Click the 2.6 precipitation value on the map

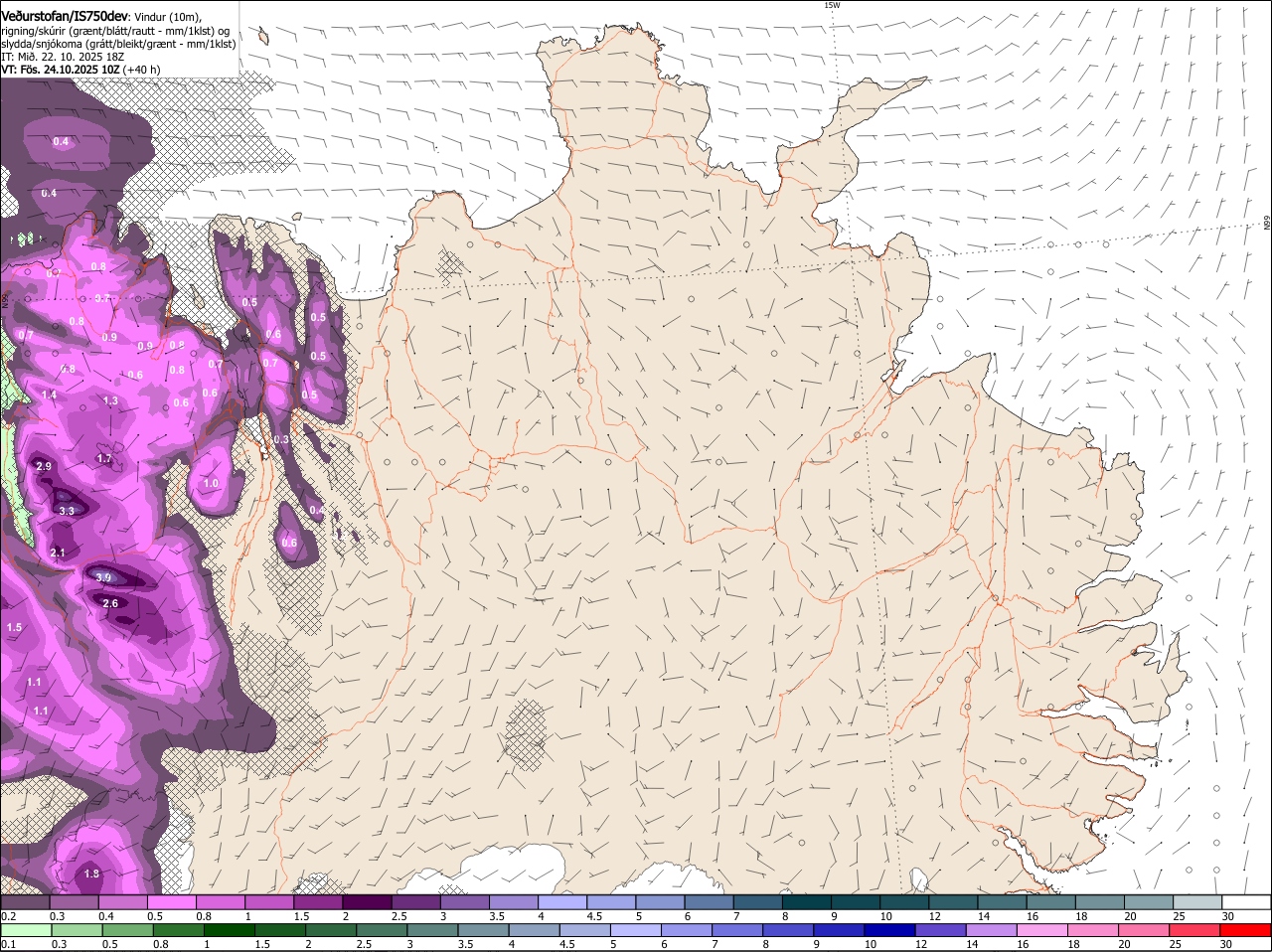tap(110, 603)
